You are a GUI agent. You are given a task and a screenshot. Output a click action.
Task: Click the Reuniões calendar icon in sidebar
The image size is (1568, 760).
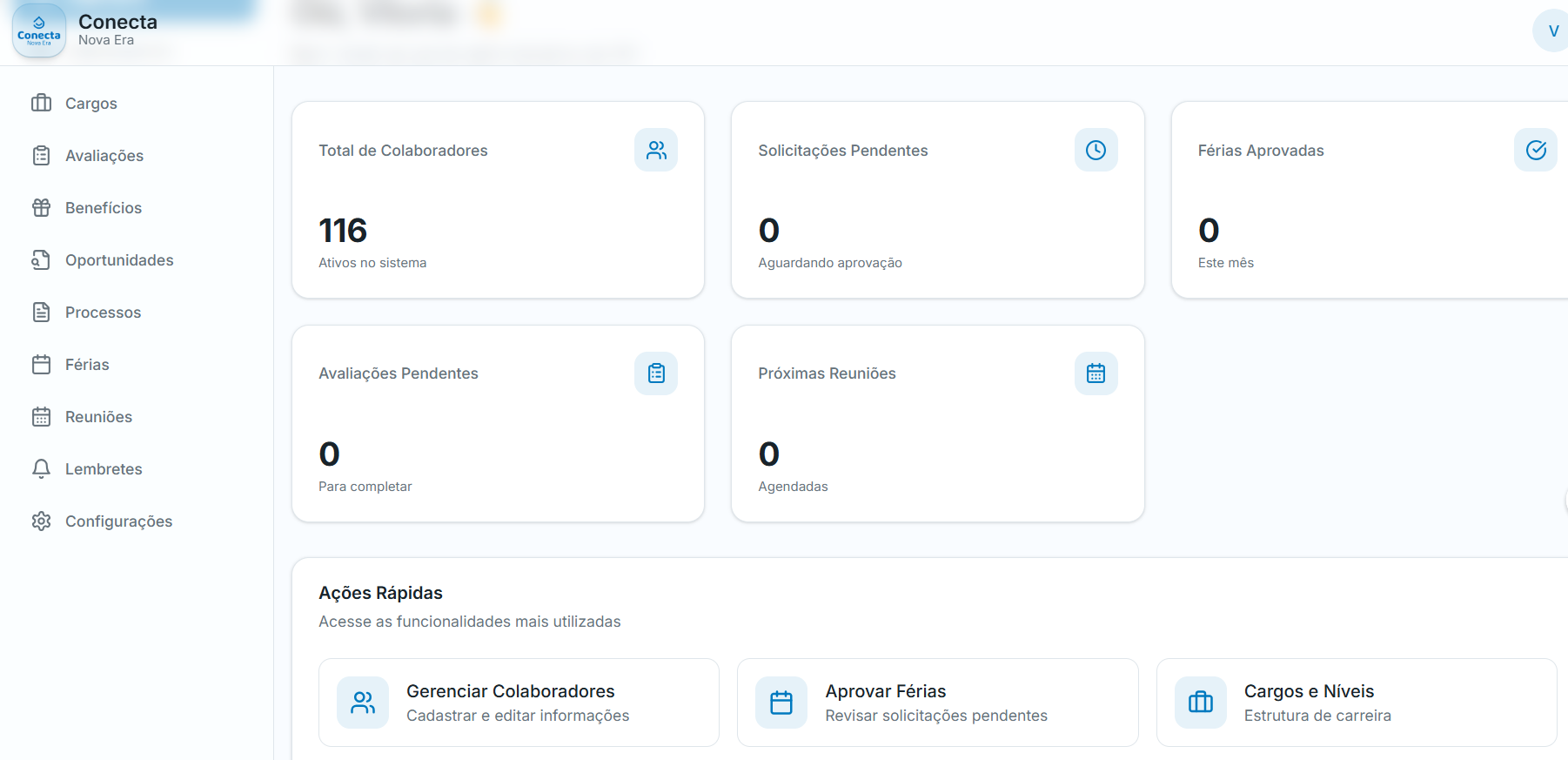coord(42,416)
